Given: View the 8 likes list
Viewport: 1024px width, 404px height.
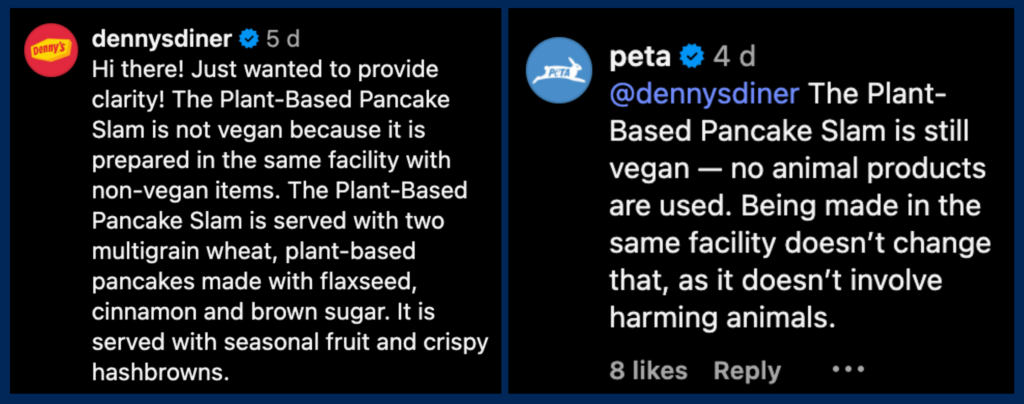Looking at the screenshot, I should point(648,371).
